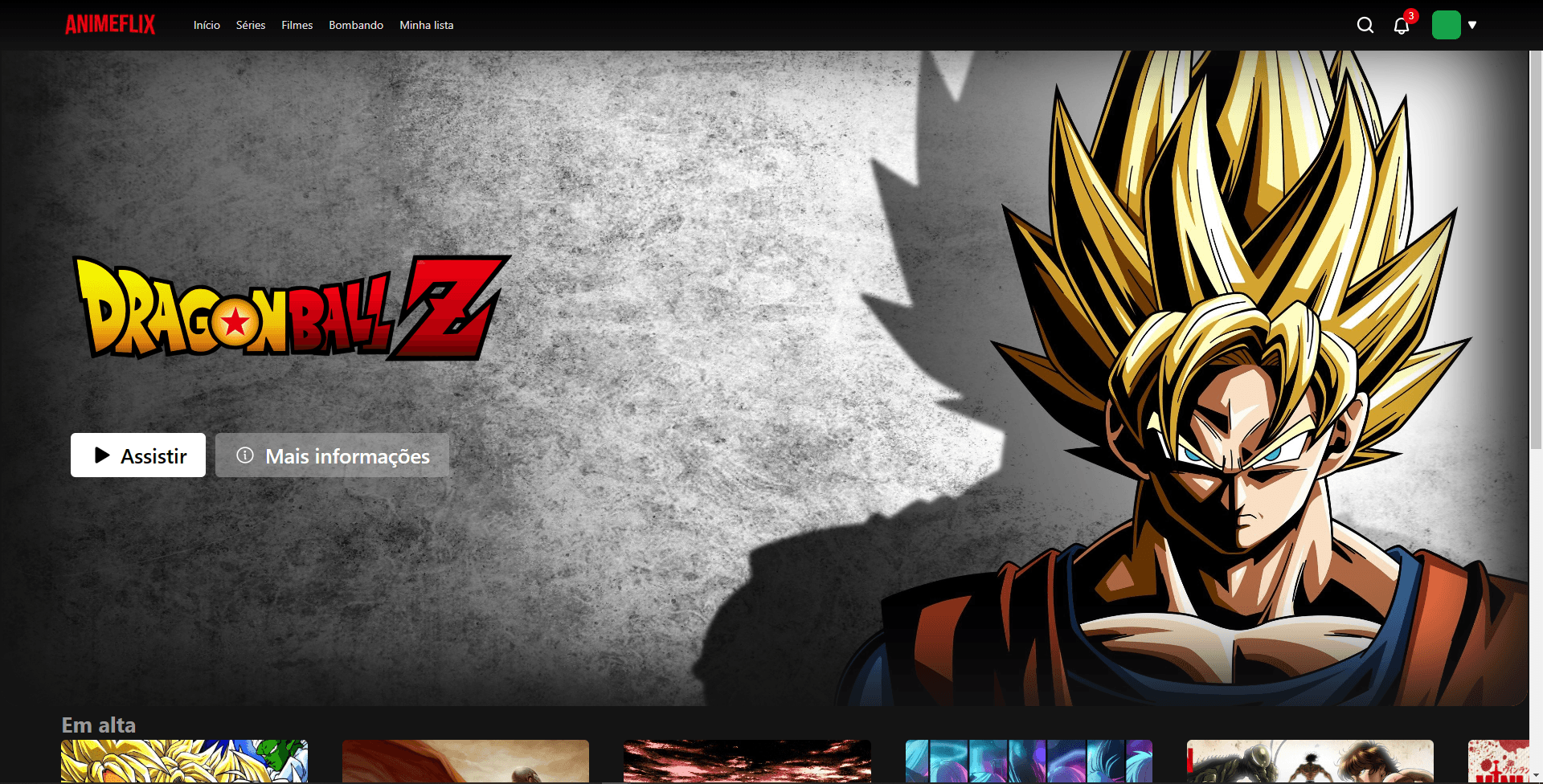Click the Assistir play button
The image size is (1543, 784).
[x=138, y=455]
